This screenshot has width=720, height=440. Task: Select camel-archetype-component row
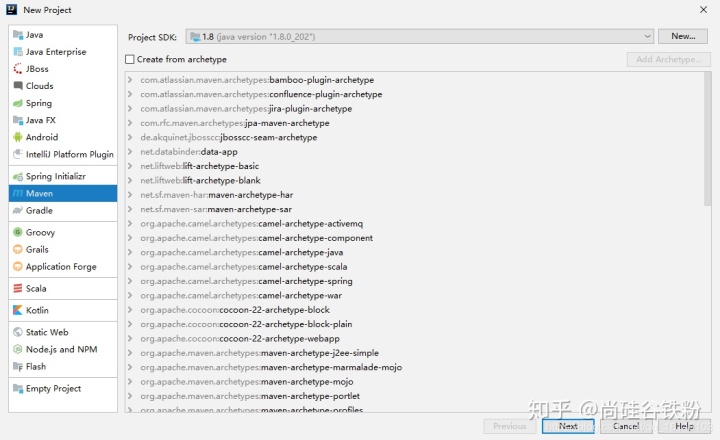(x=415, y=238)
